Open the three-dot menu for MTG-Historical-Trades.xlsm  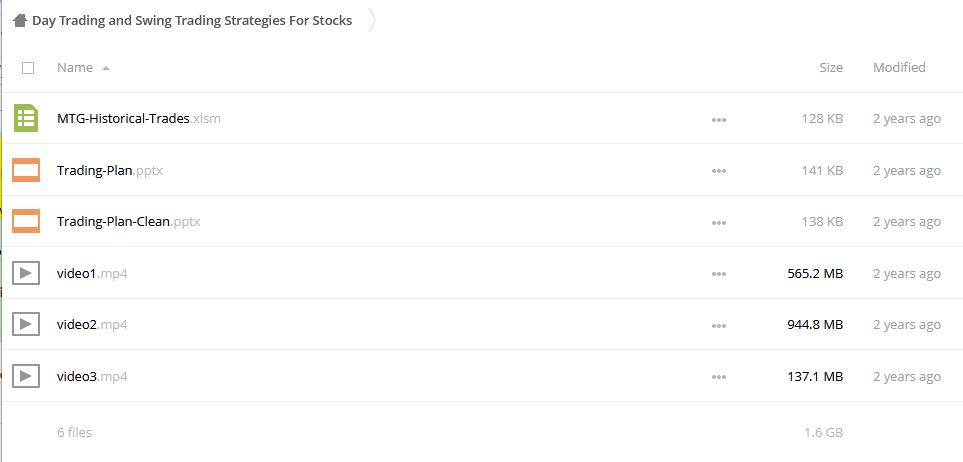(719, 120)
